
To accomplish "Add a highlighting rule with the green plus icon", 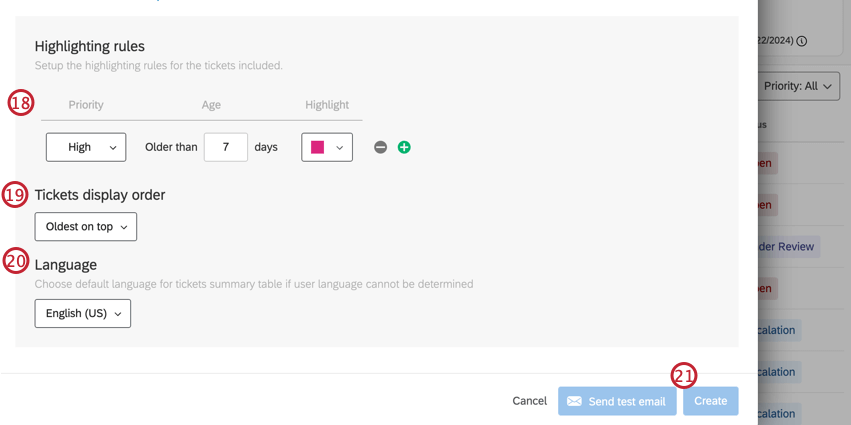I will click(404, 147).
